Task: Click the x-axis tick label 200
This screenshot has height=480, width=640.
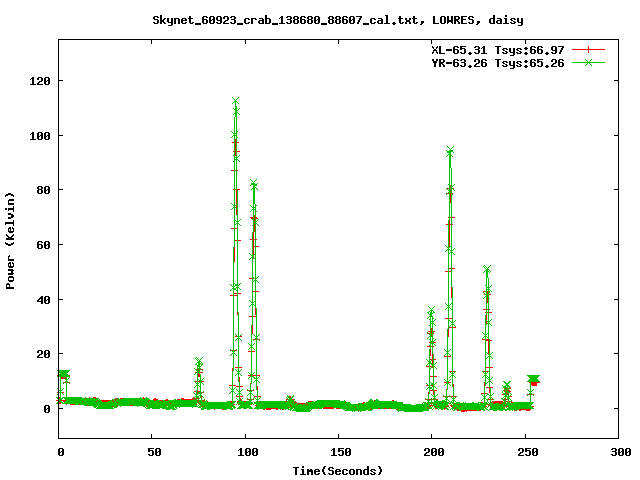Action: coord(433,452)
